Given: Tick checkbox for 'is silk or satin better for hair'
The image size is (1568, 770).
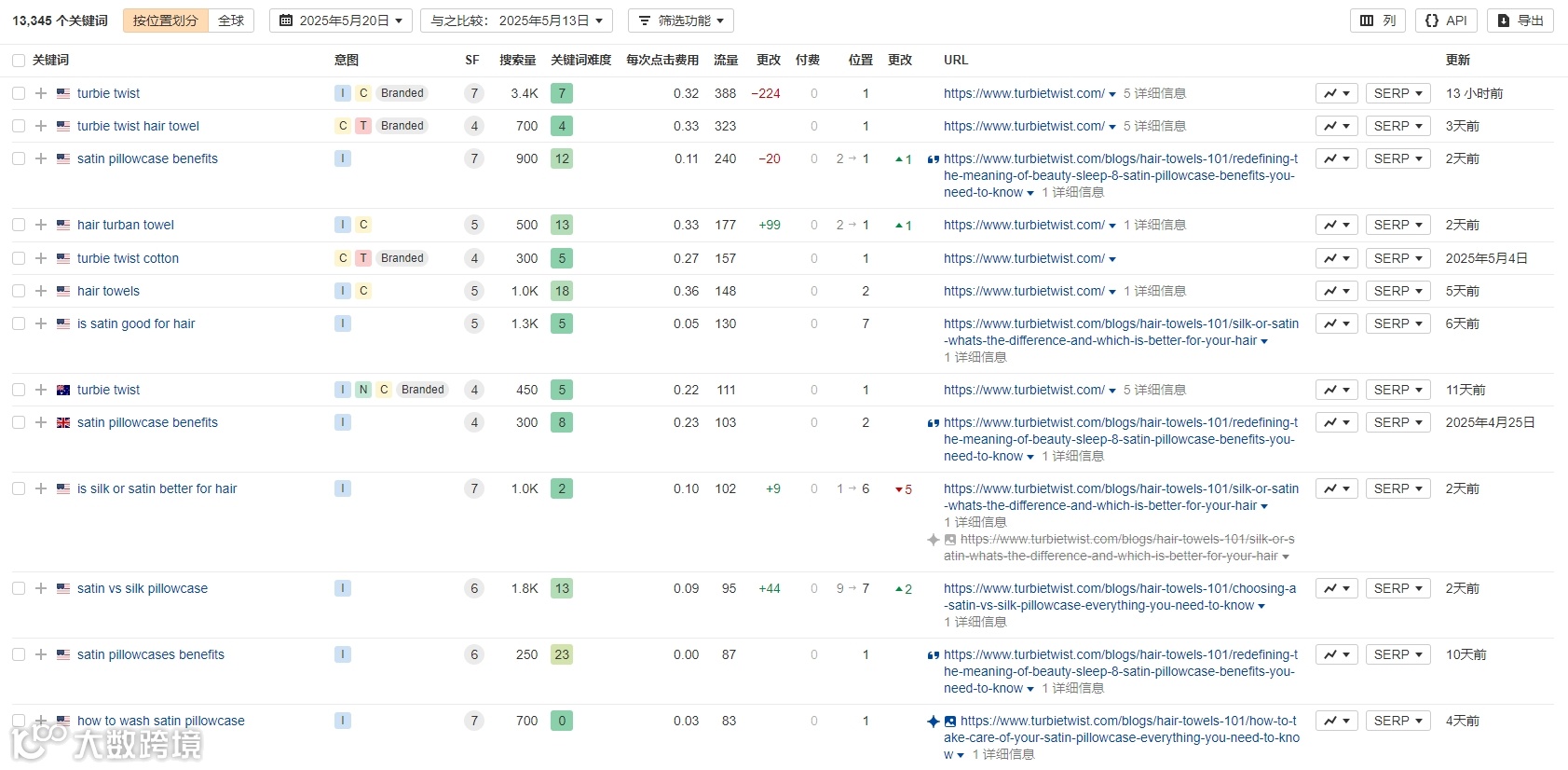Looking at the screenshot, I should click(19, 488).
